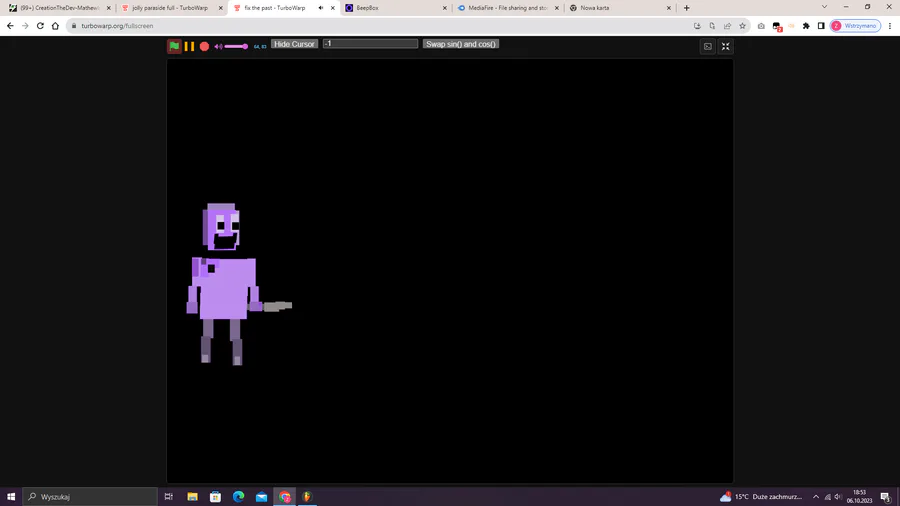
Task: Open the network status icon
Action: tap(828, 497)
